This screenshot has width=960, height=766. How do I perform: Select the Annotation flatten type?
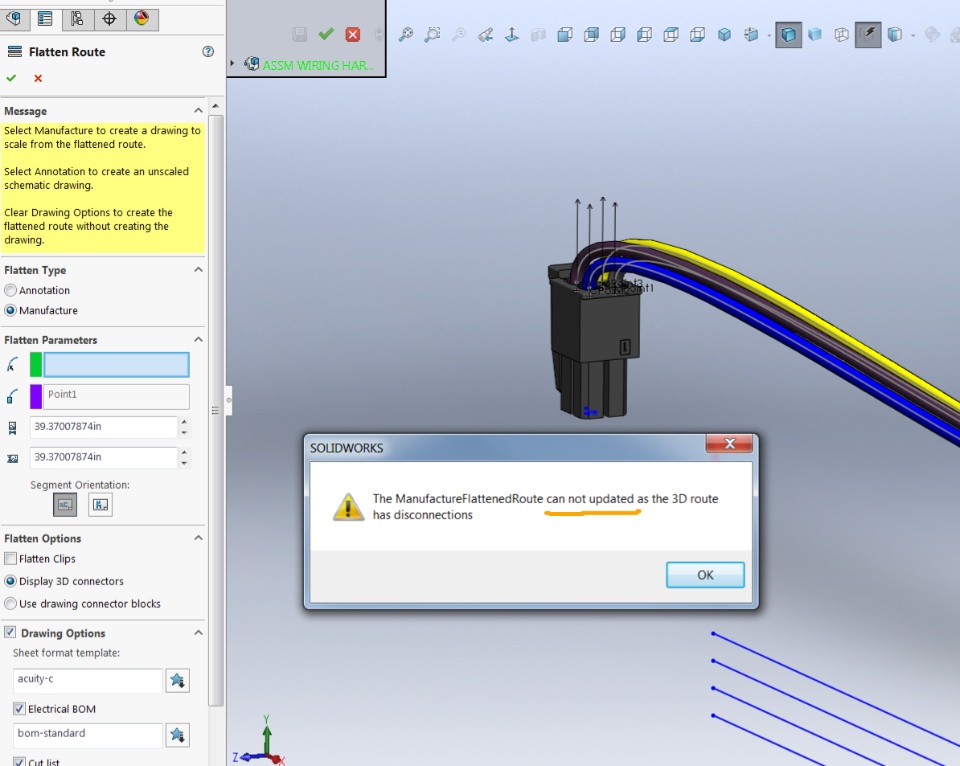pos(10,290)
